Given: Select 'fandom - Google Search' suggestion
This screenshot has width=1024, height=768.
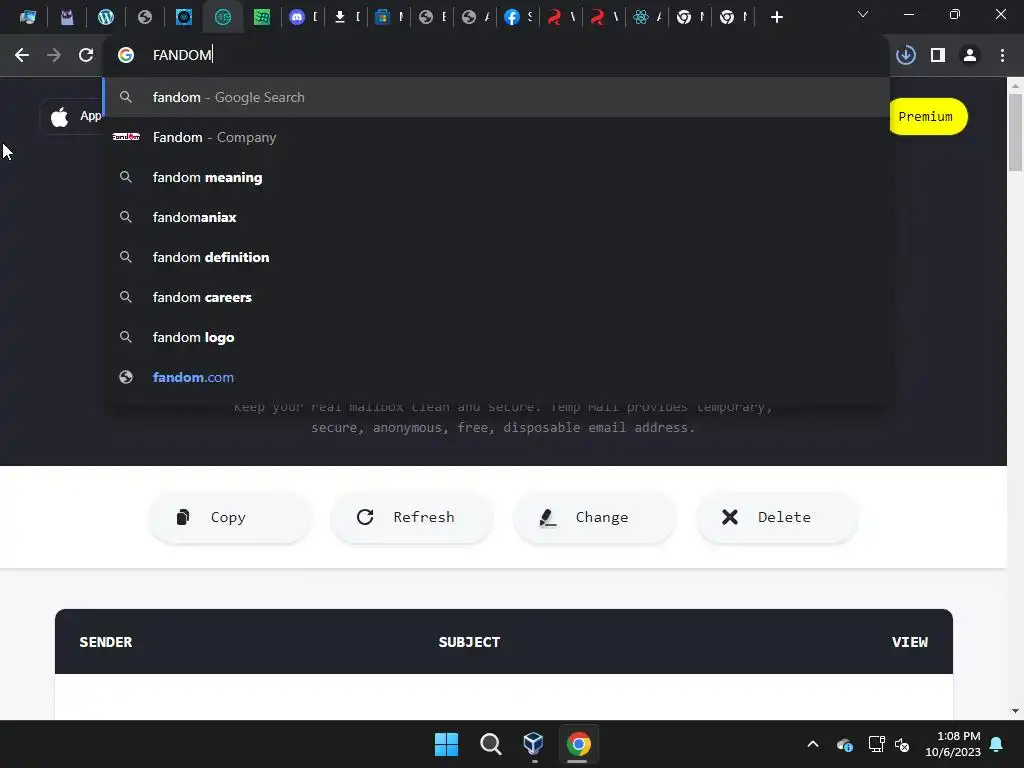Looking at the screenshot, I should click(x=496, y=97).
